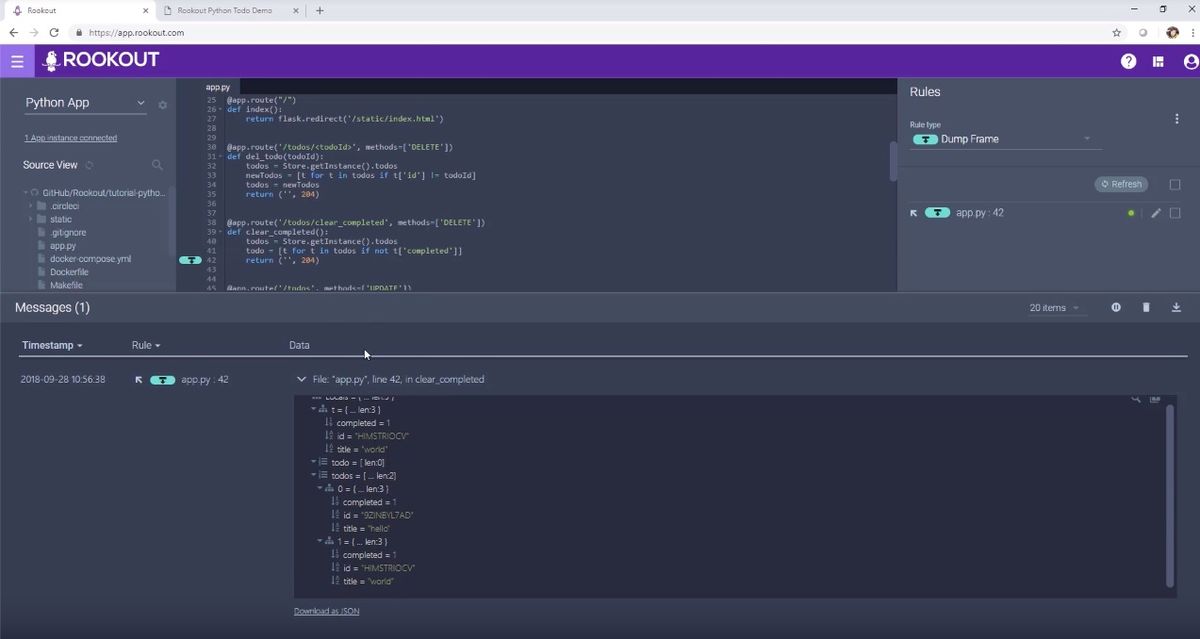
Task: Fold the def clear_completed function on line 39
Action: tap(222, 231)
